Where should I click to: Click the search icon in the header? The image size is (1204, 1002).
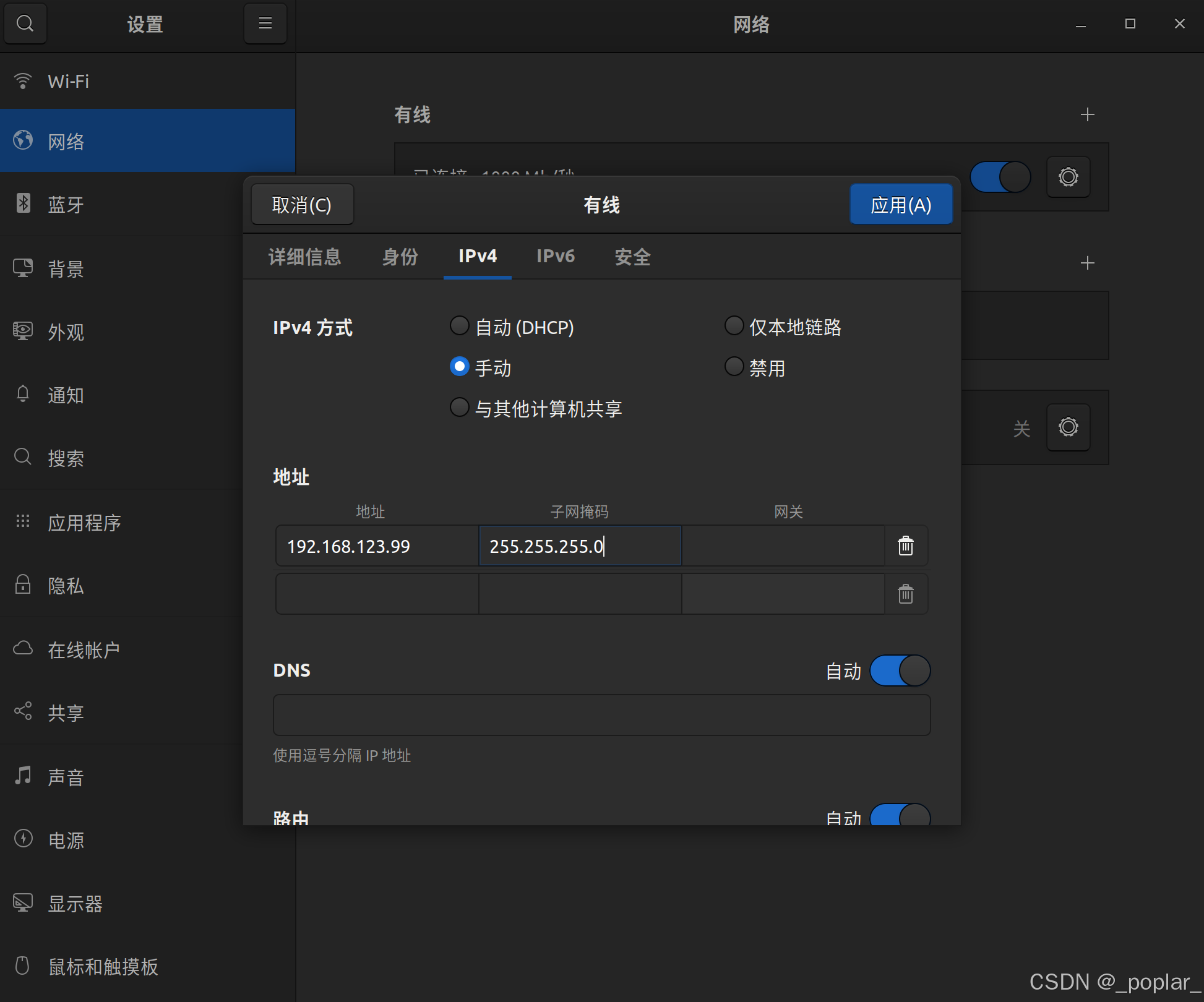point(25,24)
